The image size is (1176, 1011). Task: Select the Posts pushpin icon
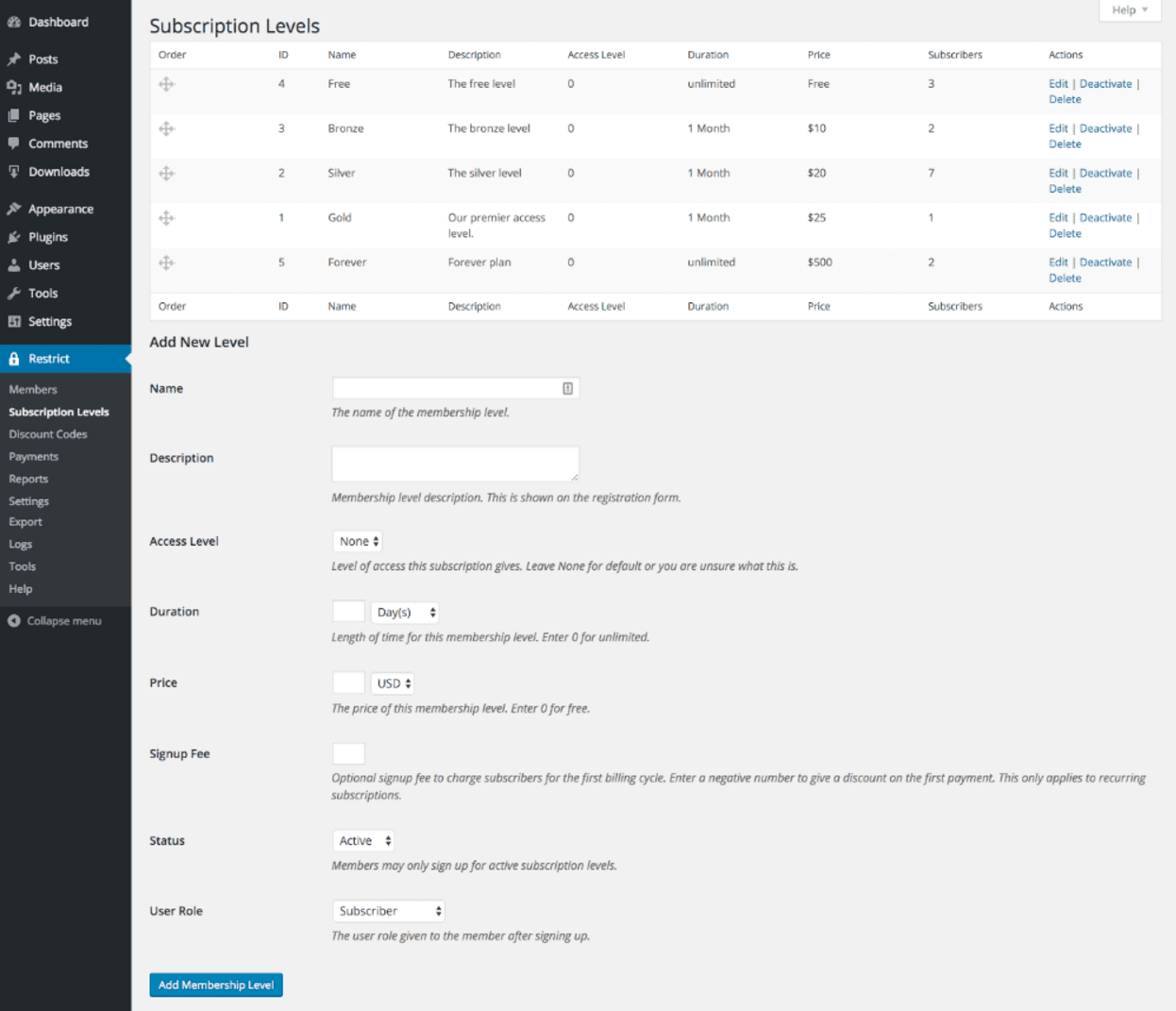click(x=15, y=59)
